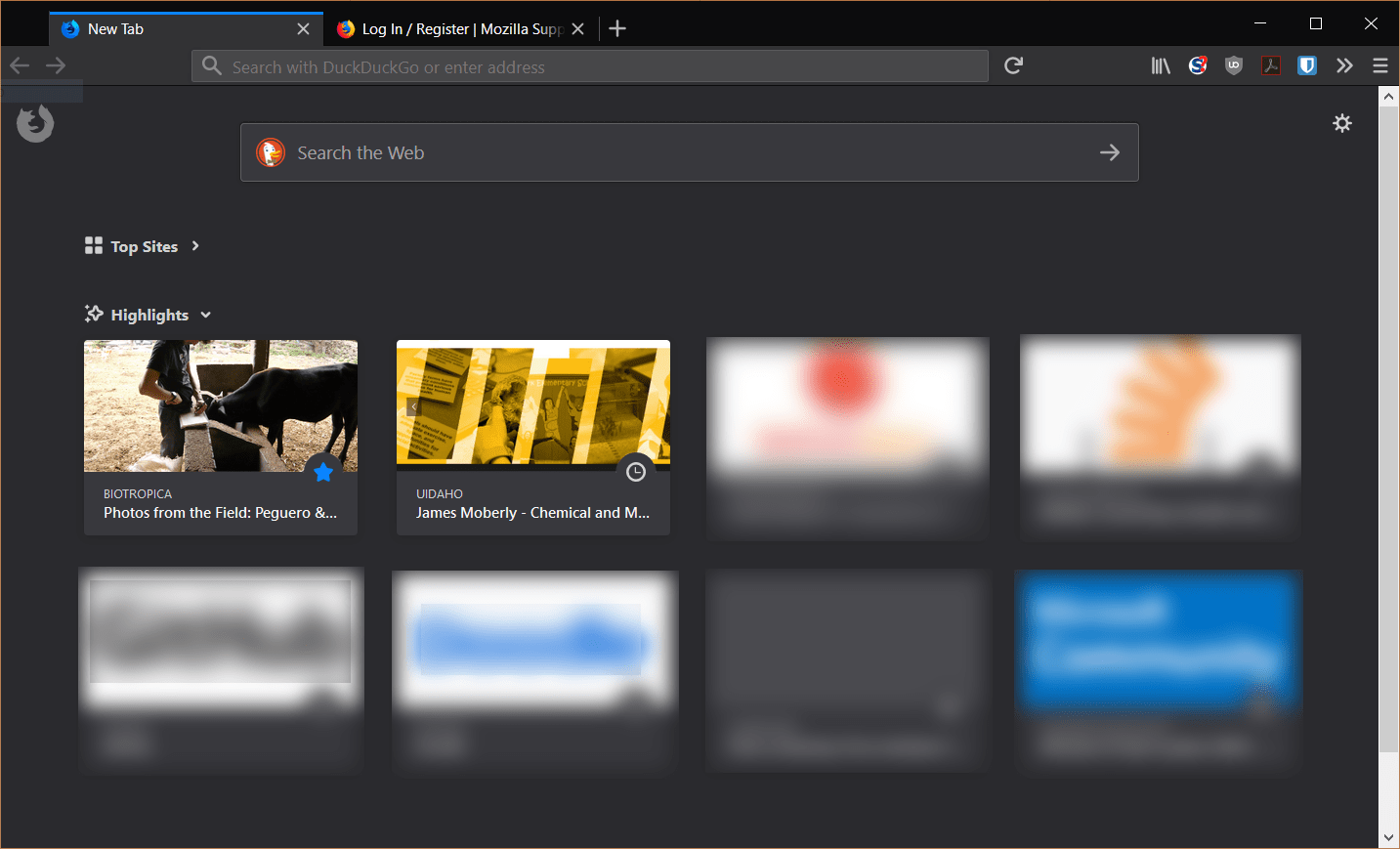The width and height of the screenshot is (1400, 849).
Task: Open the Firefox hamburger menu
Action: click(x=1380, y=65)
